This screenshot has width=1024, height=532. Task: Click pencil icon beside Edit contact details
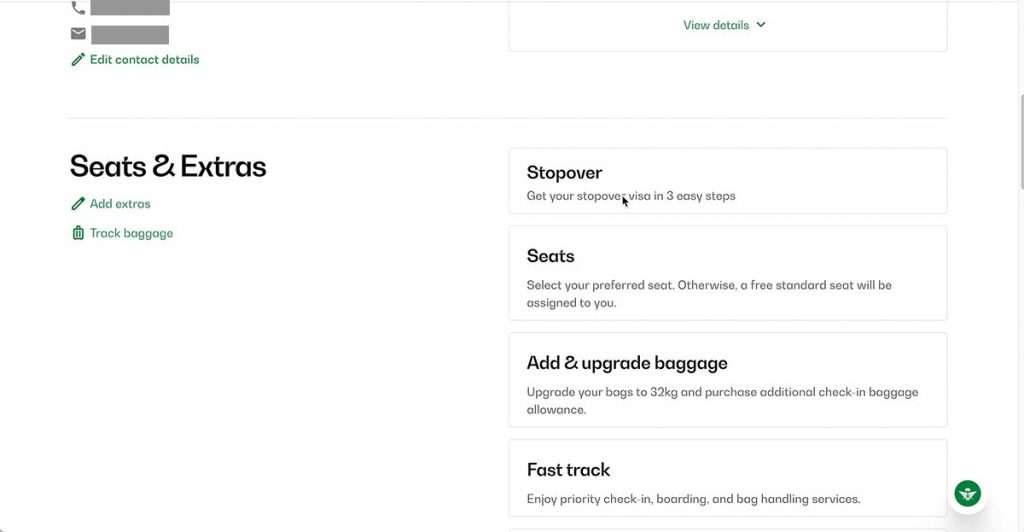click(x=78, y=60)
